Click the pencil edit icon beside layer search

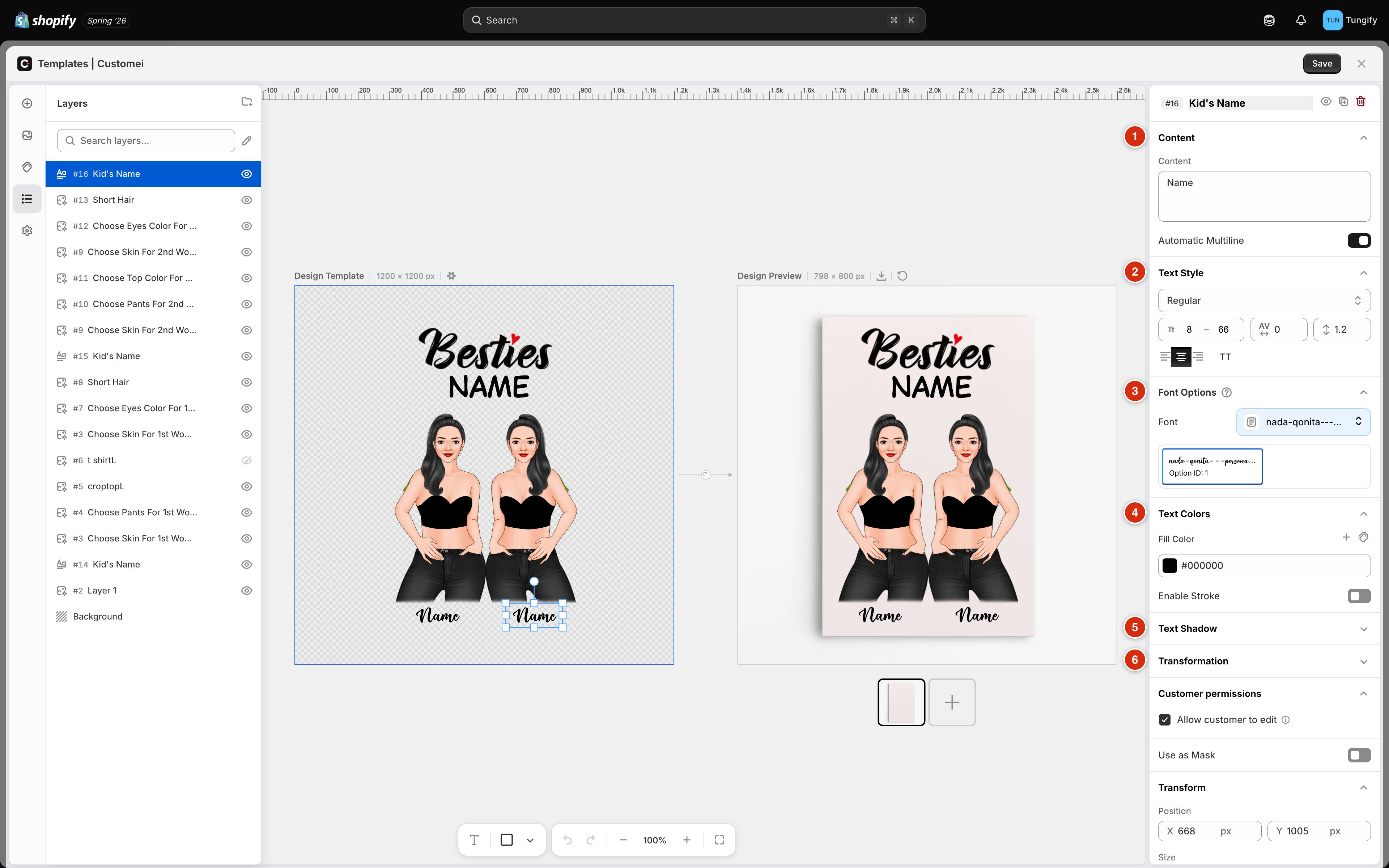pyautogui.click(x=247, y=141)
